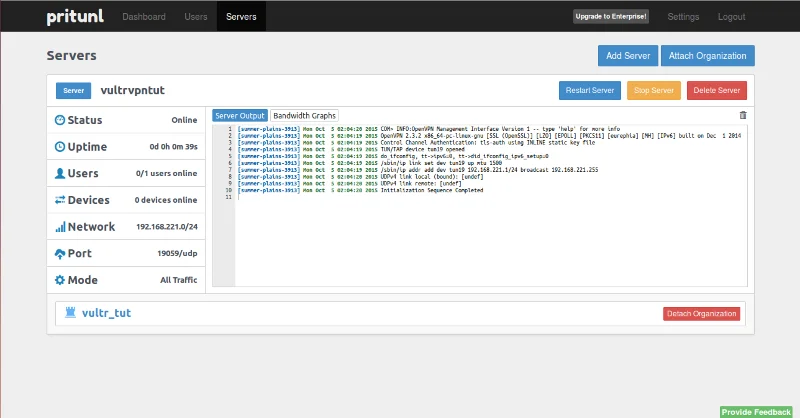
Task: Click the blue Server label badge
Action: pyautogui.click(x=73, y=90)
